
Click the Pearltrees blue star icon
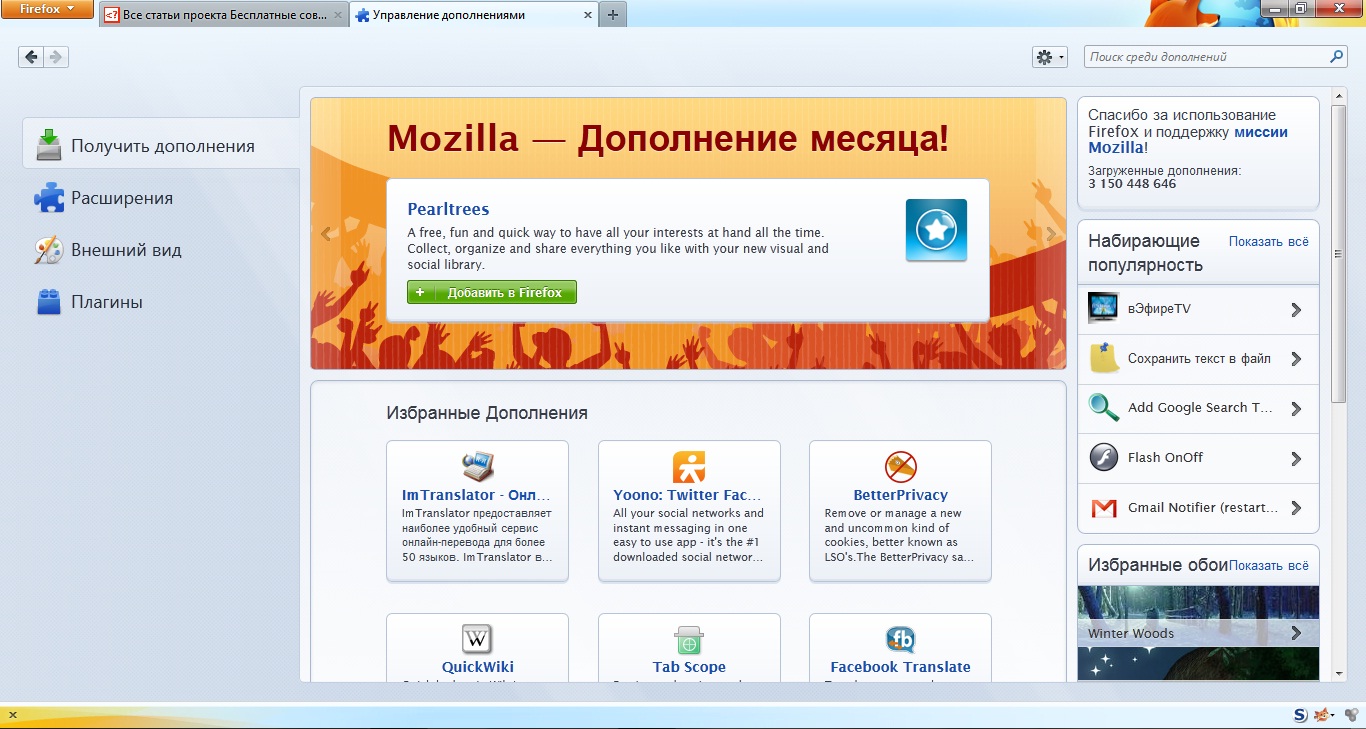point(936,230)
